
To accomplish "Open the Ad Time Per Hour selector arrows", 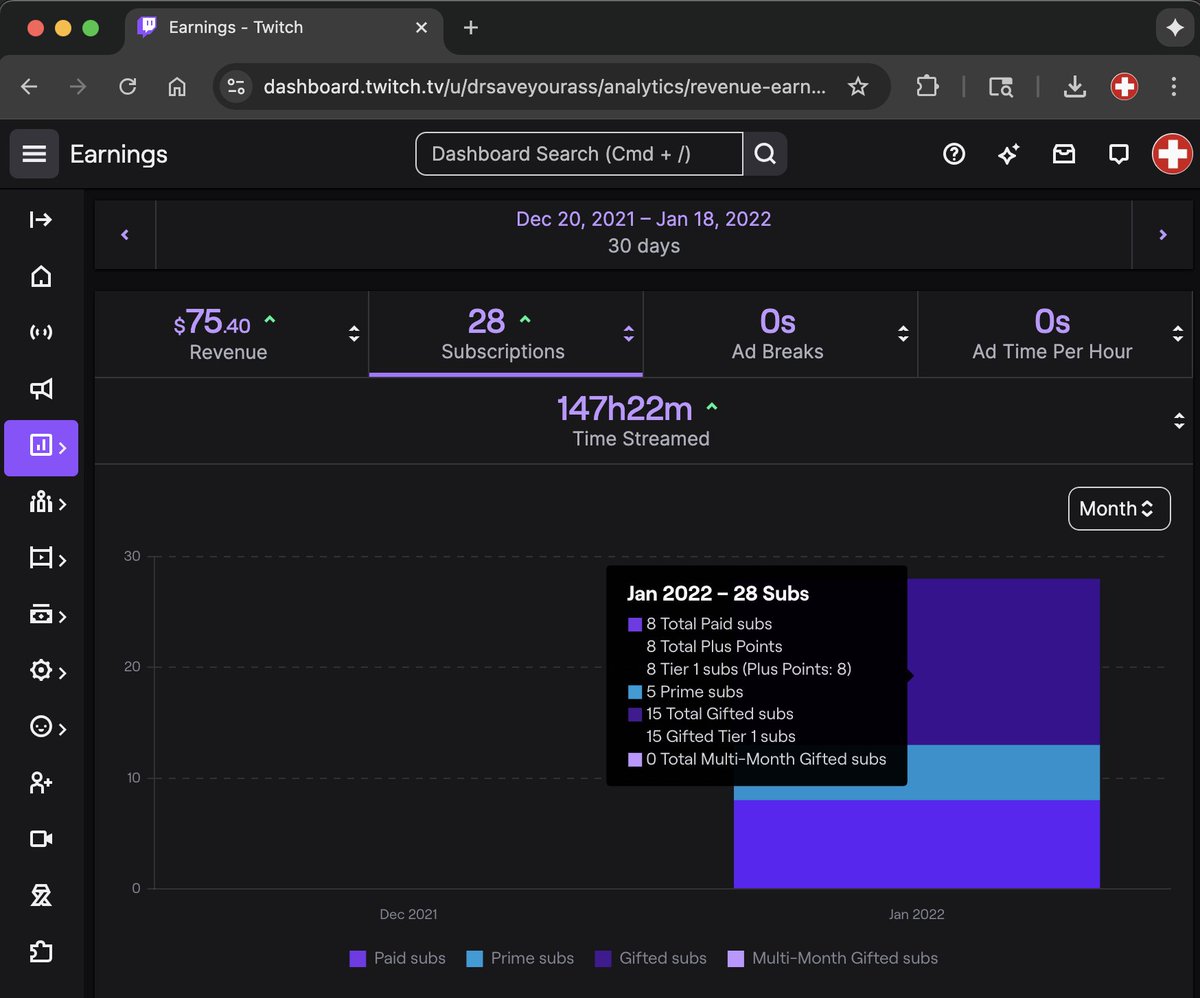I will (1178, 334).
